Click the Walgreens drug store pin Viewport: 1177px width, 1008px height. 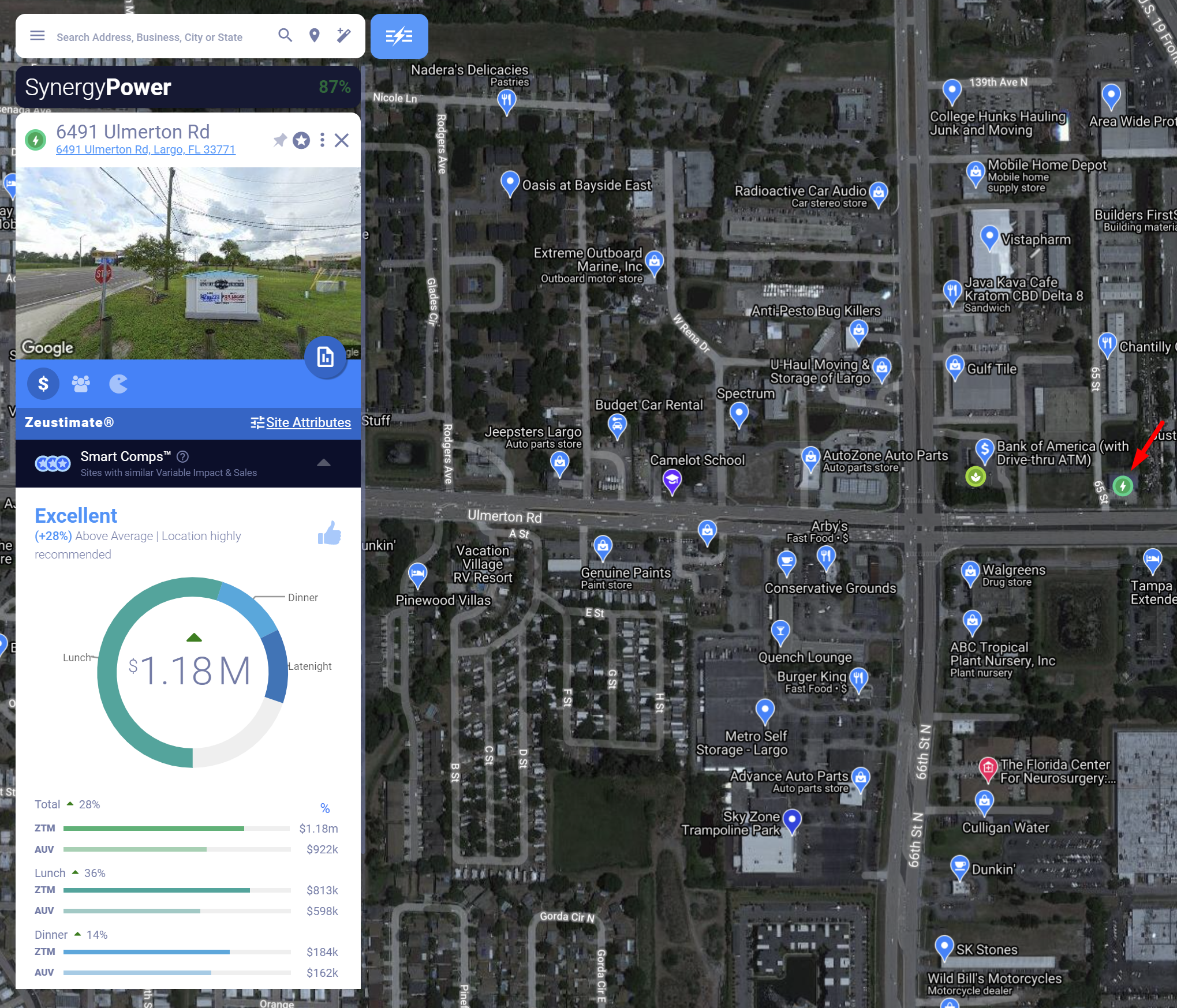pyautogui.click(x=970, y=574)
